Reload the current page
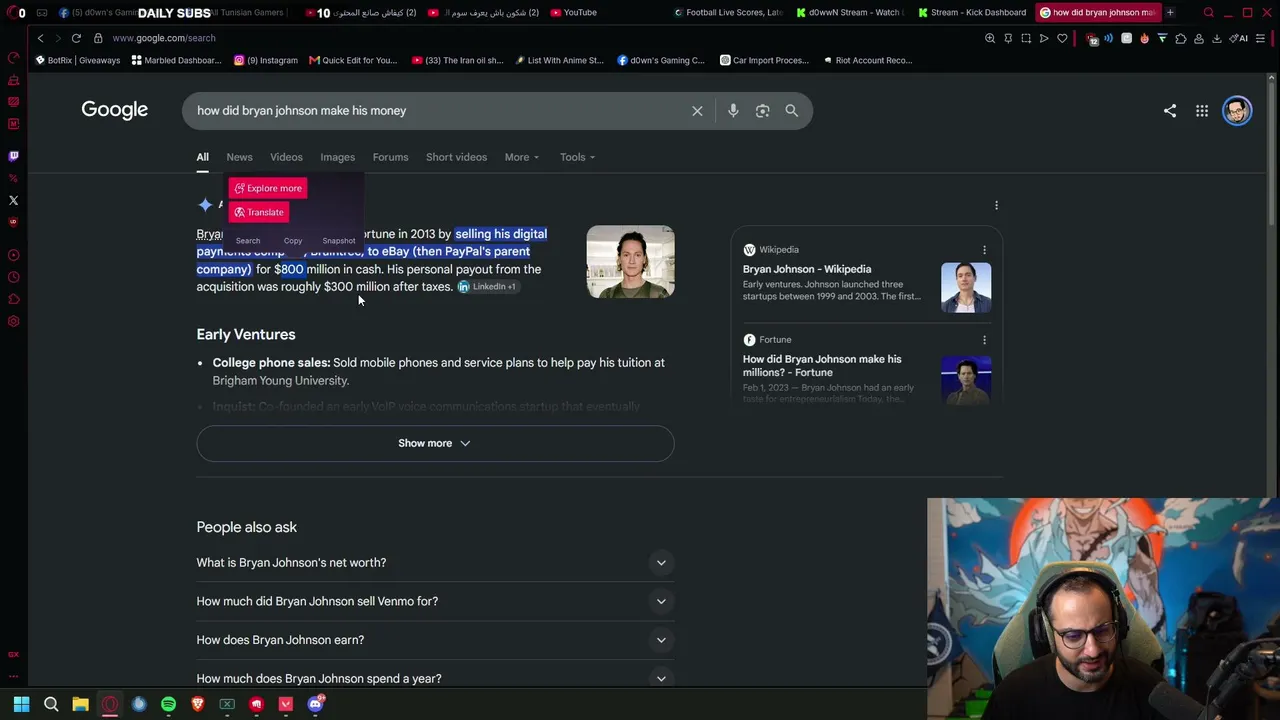This screenshot has height=720, width=1280. 76,38
